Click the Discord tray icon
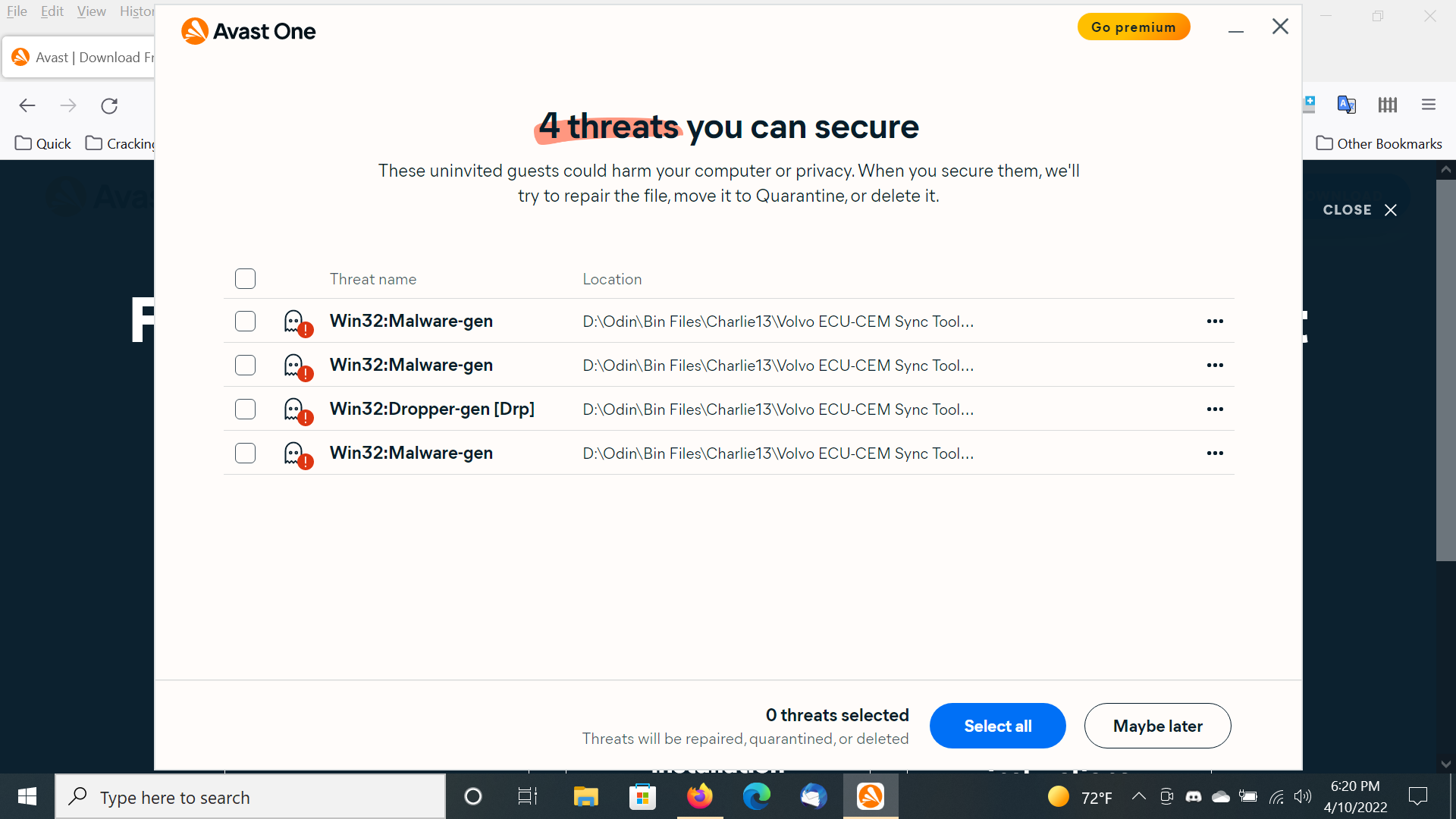This screenshot has height=819, width=1456. (1193, 796)
